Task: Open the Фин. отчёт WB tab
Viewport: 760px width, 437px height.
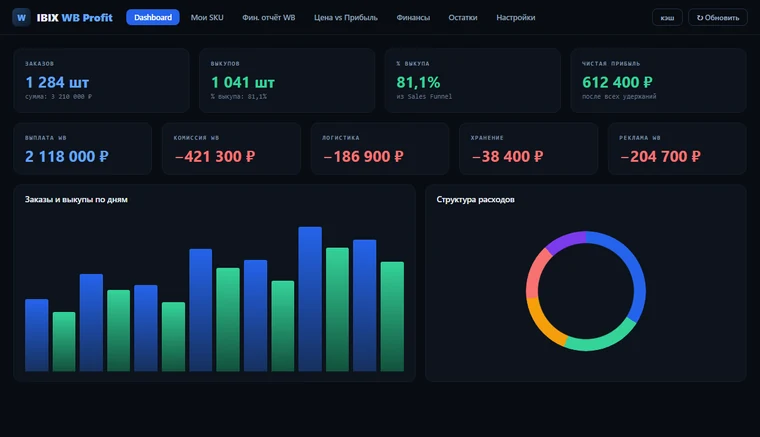Action: 269,17
